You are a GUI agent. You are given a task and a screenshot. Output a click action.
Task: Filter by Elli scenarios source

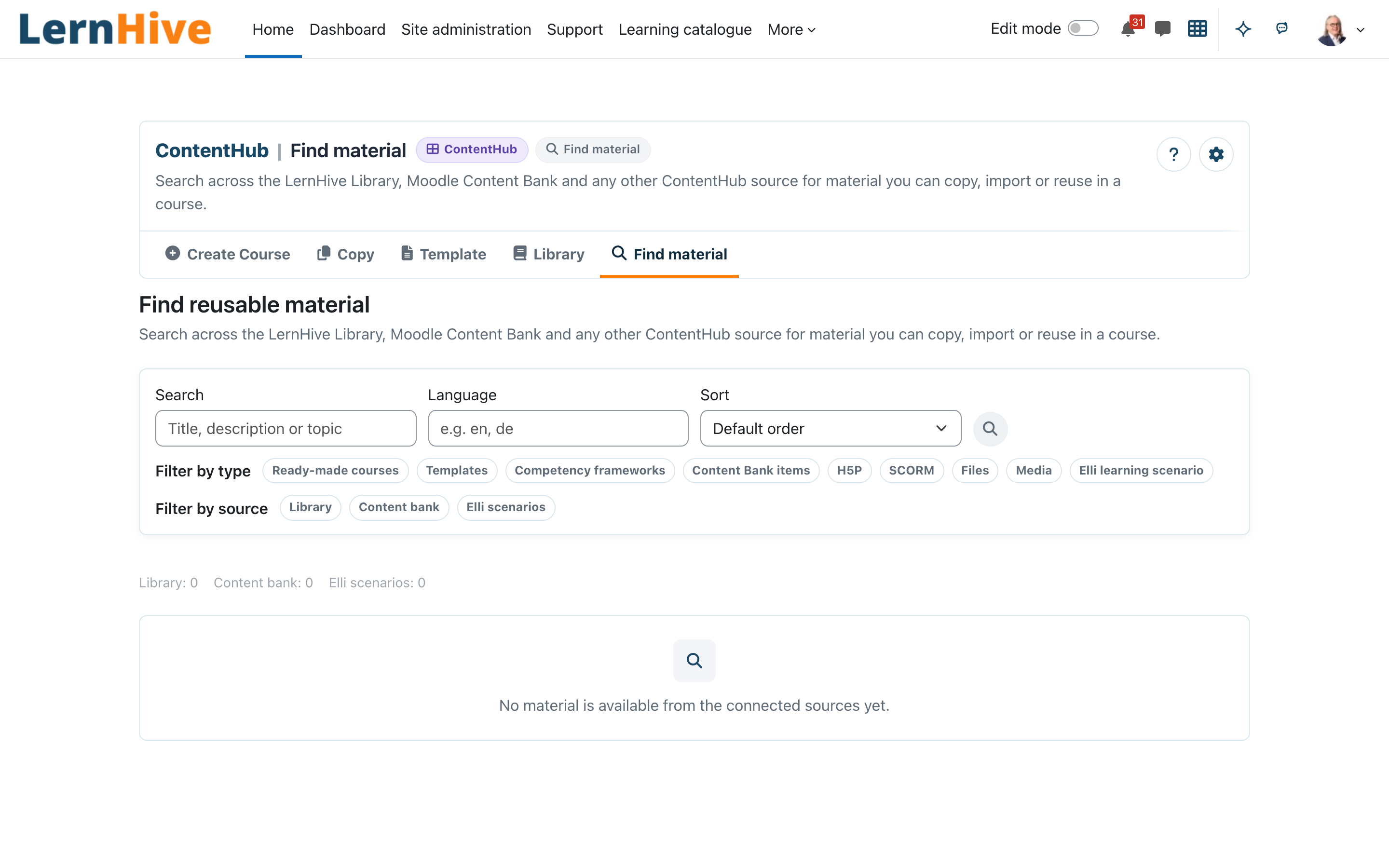(x=505, y=507)
